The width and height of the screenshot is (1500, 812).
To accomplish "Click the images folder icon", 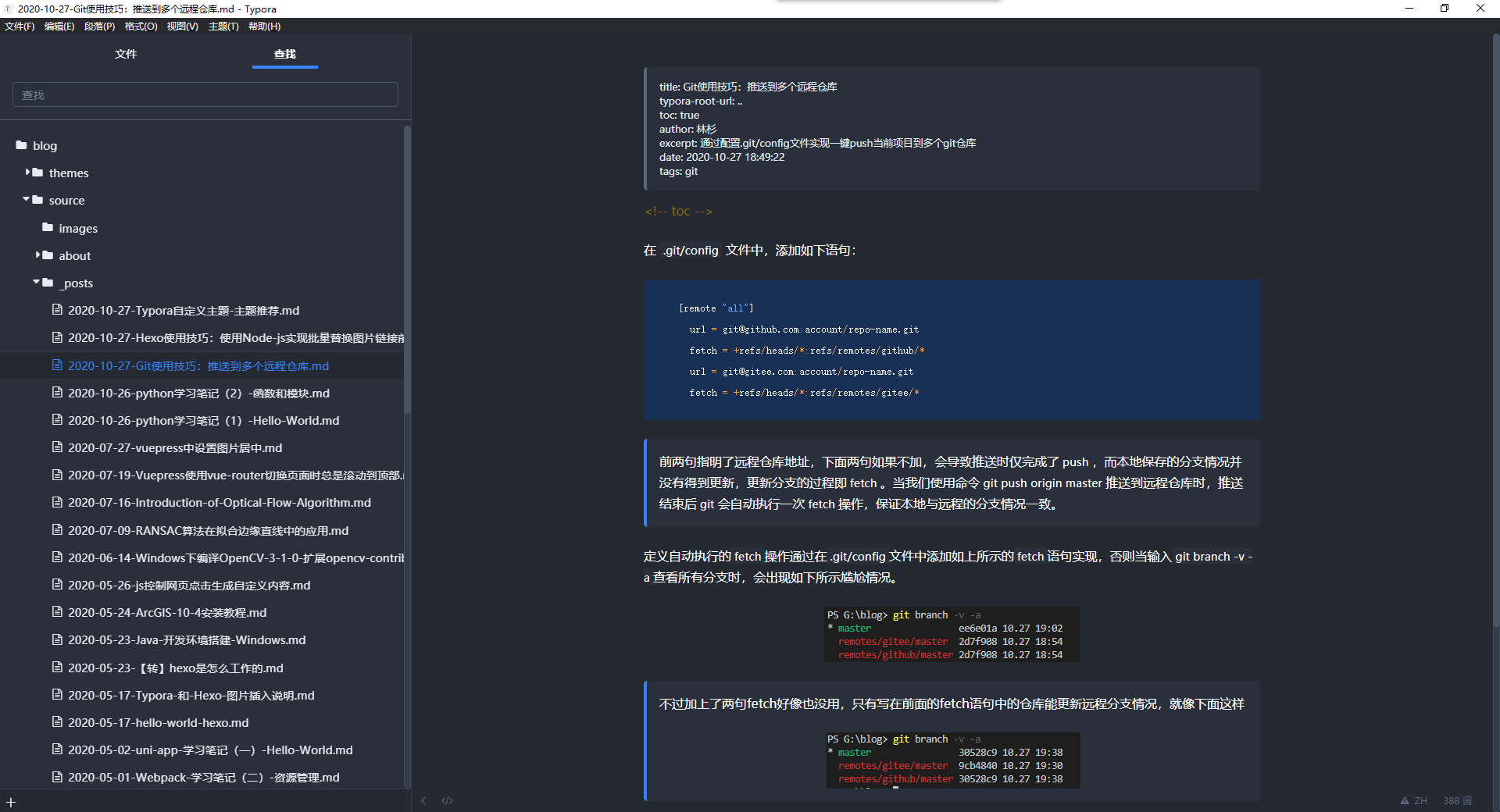I will pos(48,227).
